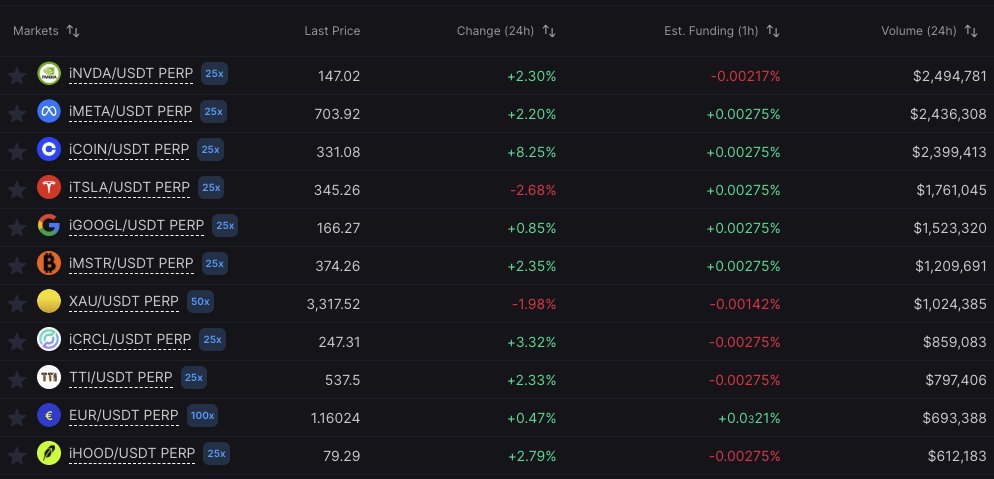Click the last price 1.16024

(335, 418)
